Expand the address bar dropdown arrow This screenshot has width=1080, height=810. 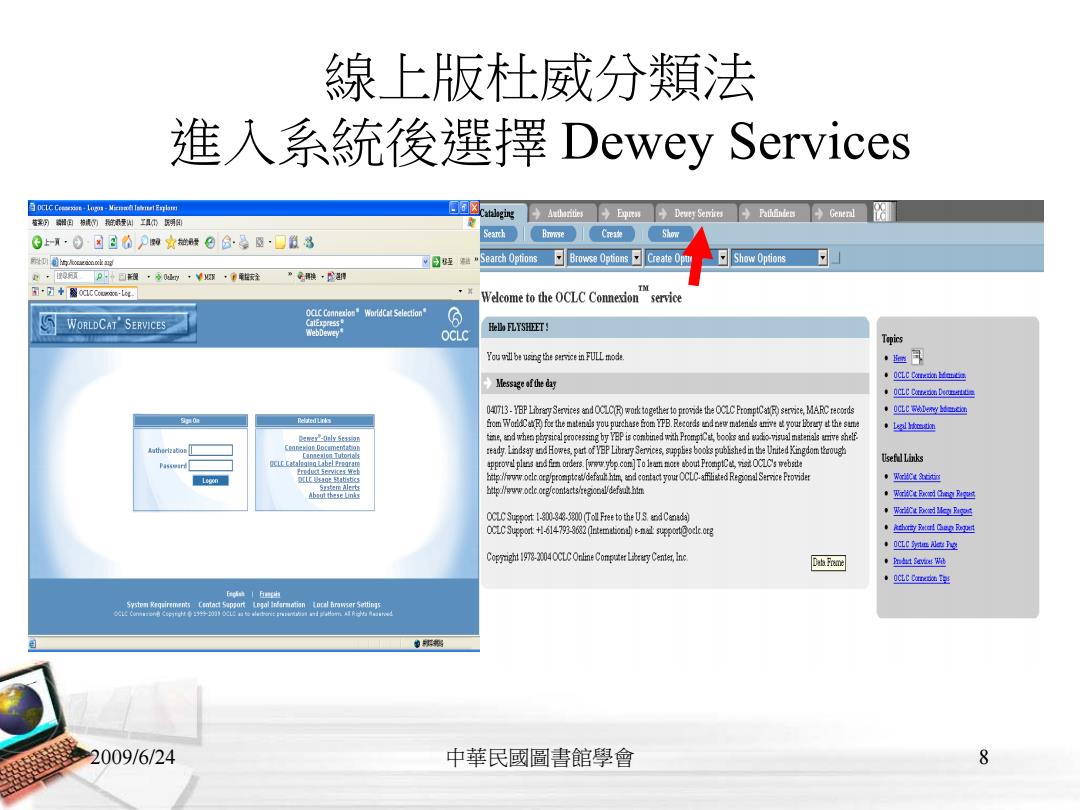point(425,262)
